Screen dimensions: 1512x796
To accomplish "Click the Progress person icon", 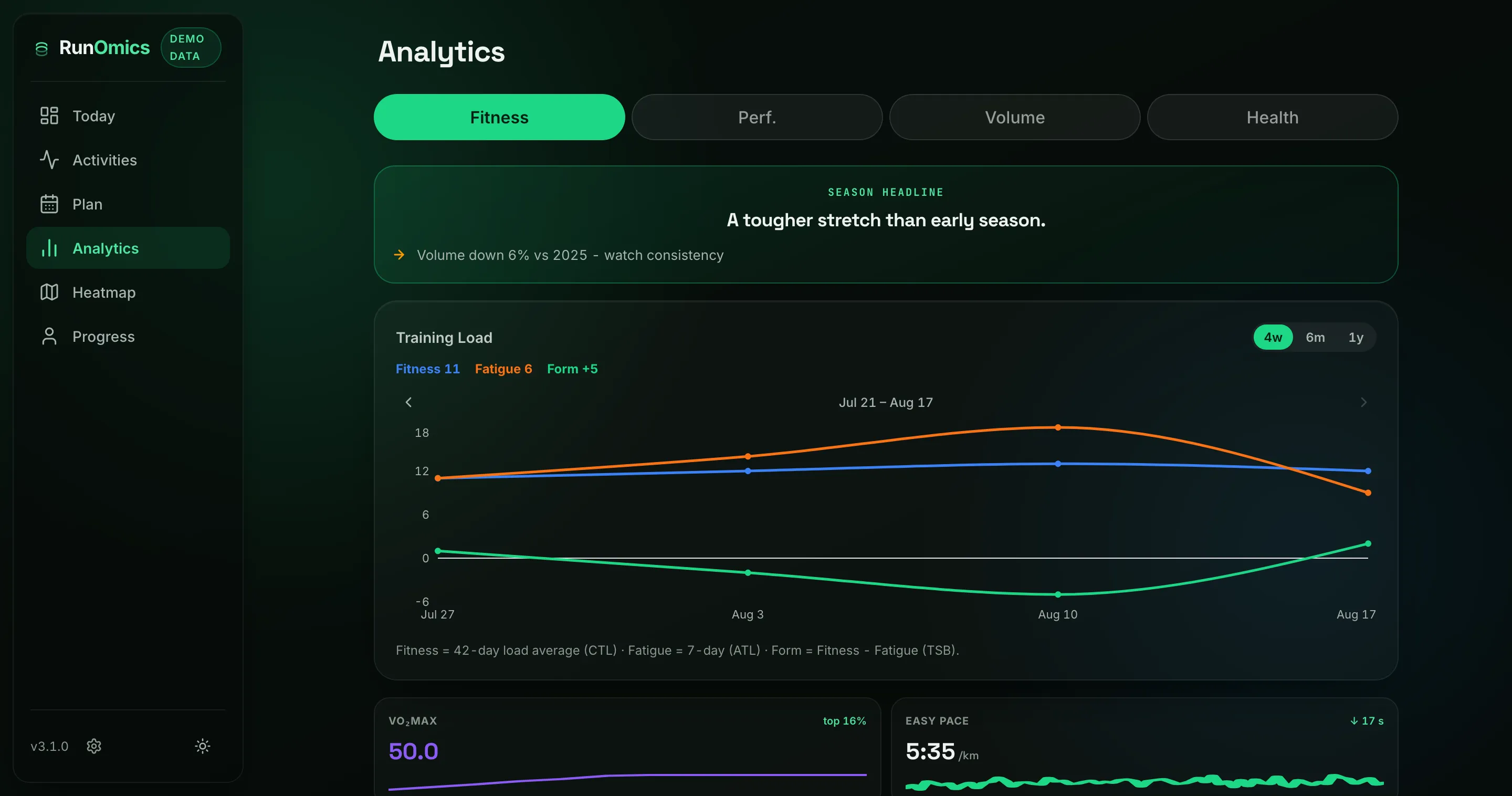I will point(49,337).
